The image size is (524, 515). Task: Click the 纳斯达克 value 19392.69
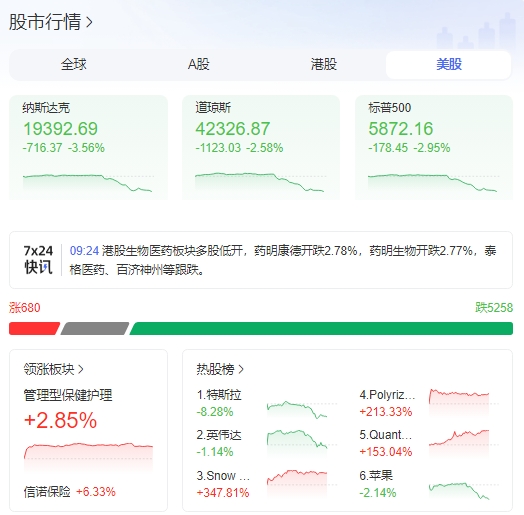[x=60, y=129]
